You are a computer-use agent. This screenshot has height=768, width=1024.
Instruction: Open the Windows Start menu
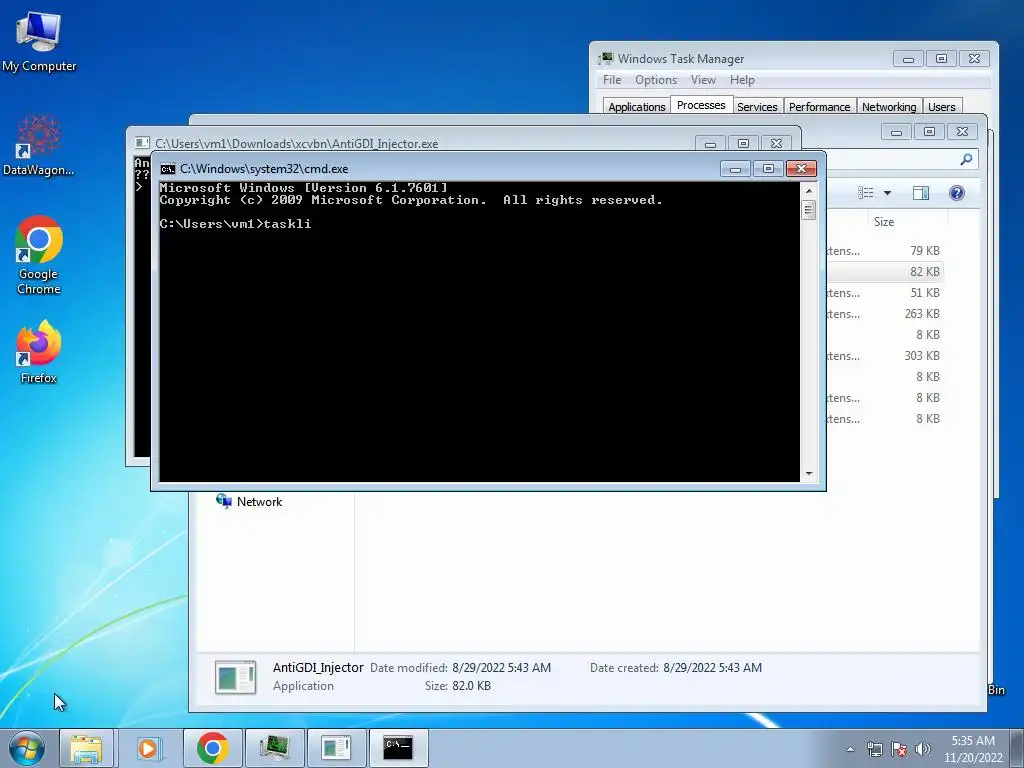(x=26, y=748)
